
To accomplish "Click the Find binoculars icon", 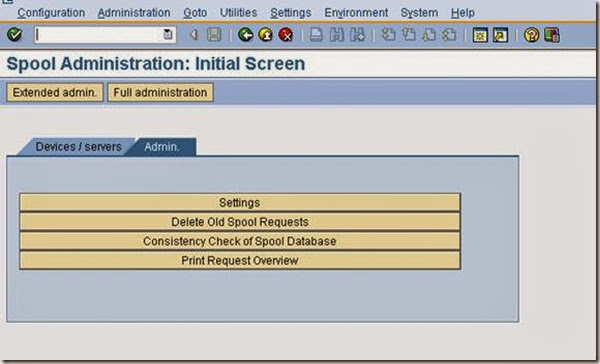I will coord(336,35).
